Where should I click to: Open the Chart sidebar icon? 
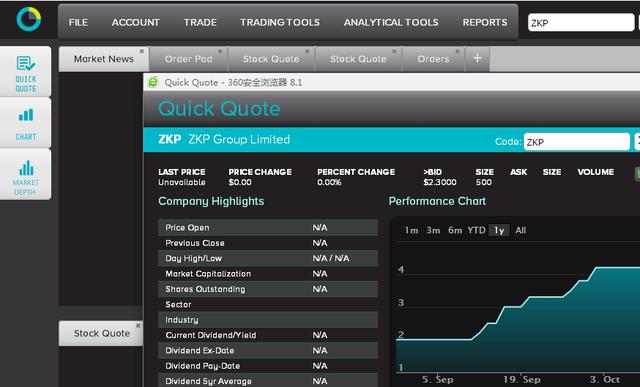pos(26,123)
